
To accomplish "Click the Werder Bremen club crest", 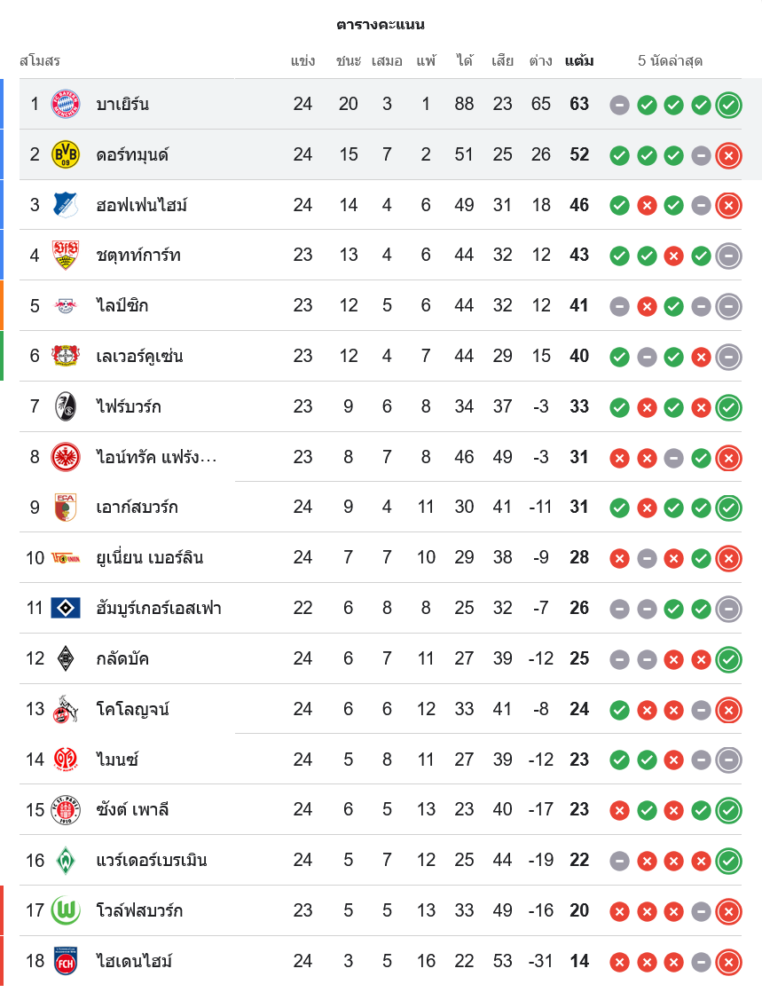I will click(65, 860).
